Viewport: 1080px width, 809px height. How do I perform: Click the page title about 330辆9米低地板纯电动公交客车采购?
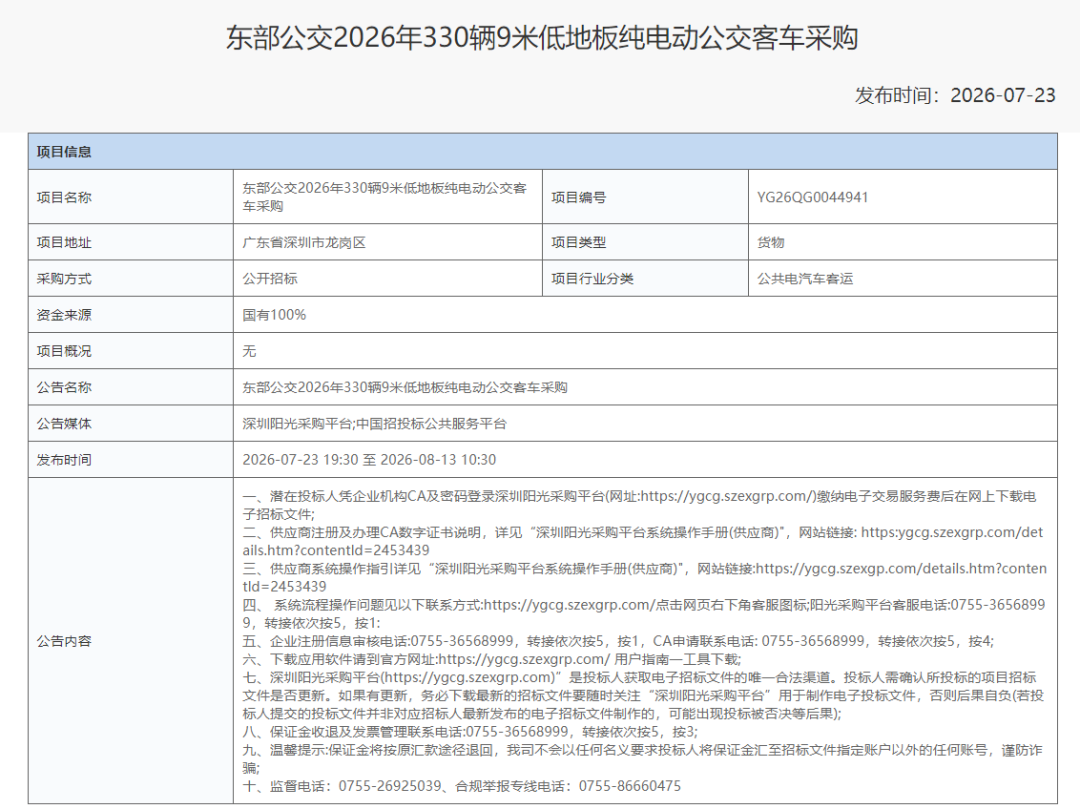pos(542,38)
